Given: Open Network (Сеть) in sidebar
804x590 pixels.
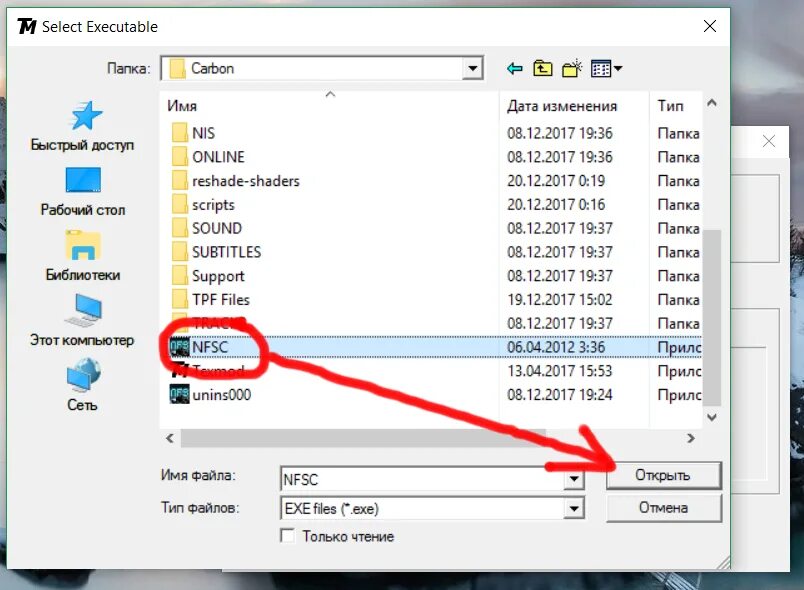Looking at the screenshot, I should coord(83,385).
